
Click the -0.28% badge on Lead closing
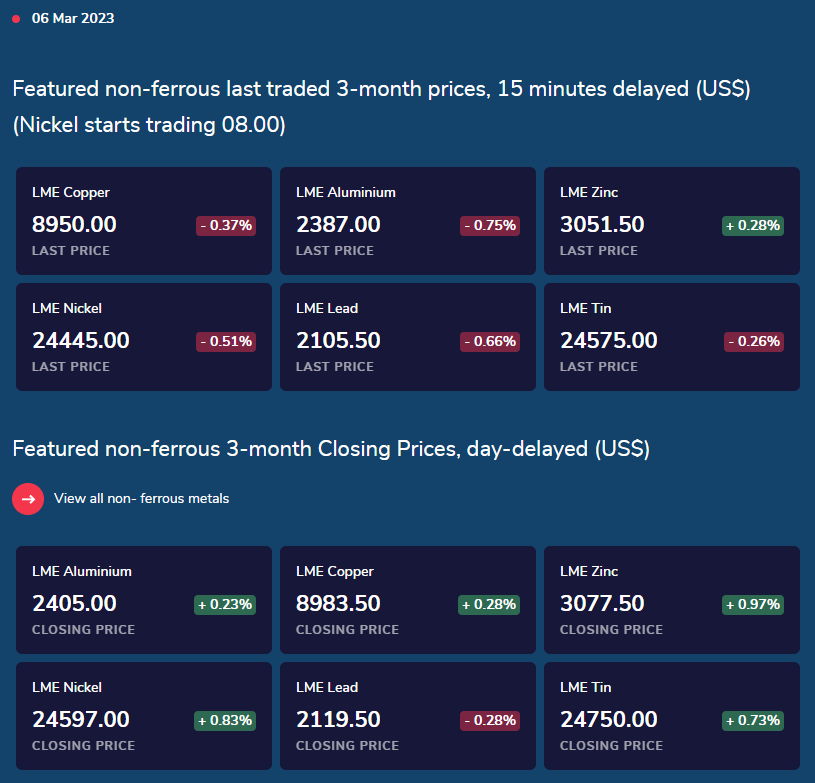point(490,721)
